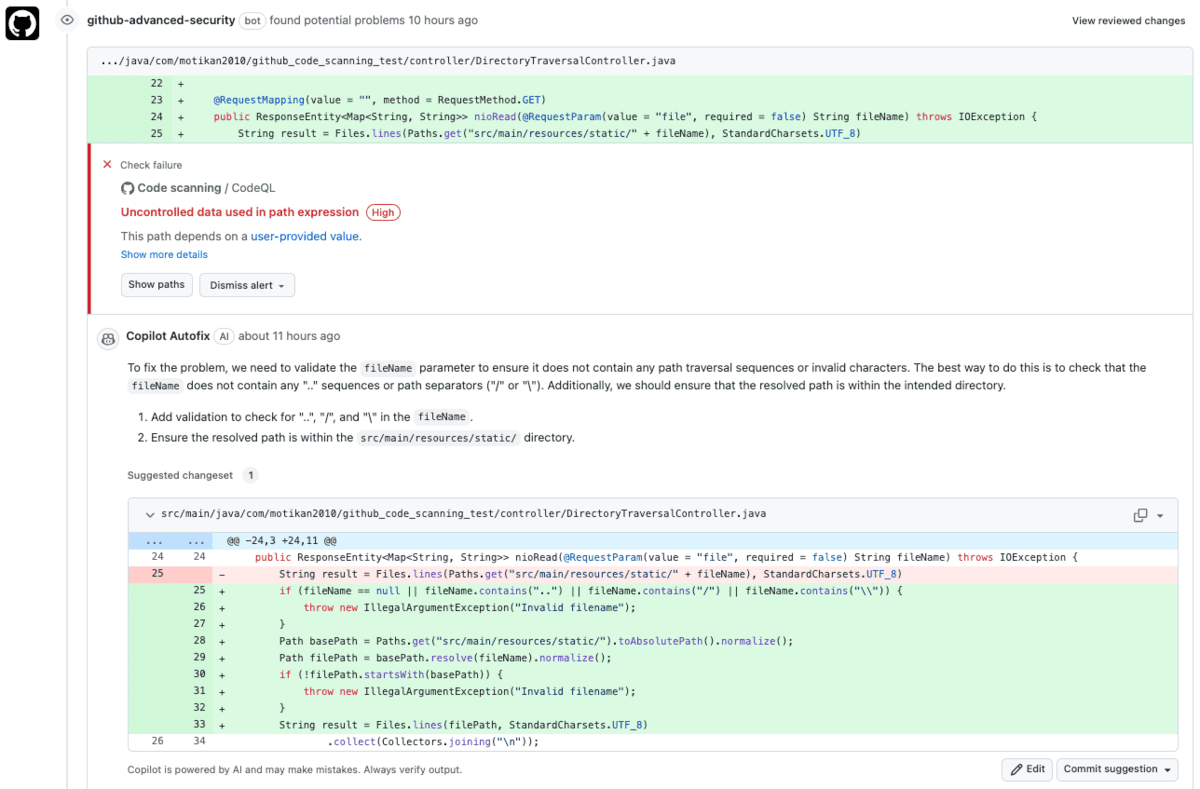Screen dimensions: 1200x789
Task: Click the inline code 'src/main/resources/static/' in step 2
Action: click(x=438, y=438)
